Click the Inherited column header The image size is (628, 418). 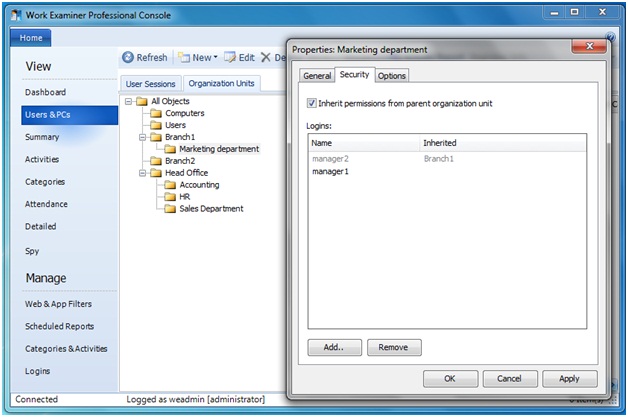tap(503, 143)
